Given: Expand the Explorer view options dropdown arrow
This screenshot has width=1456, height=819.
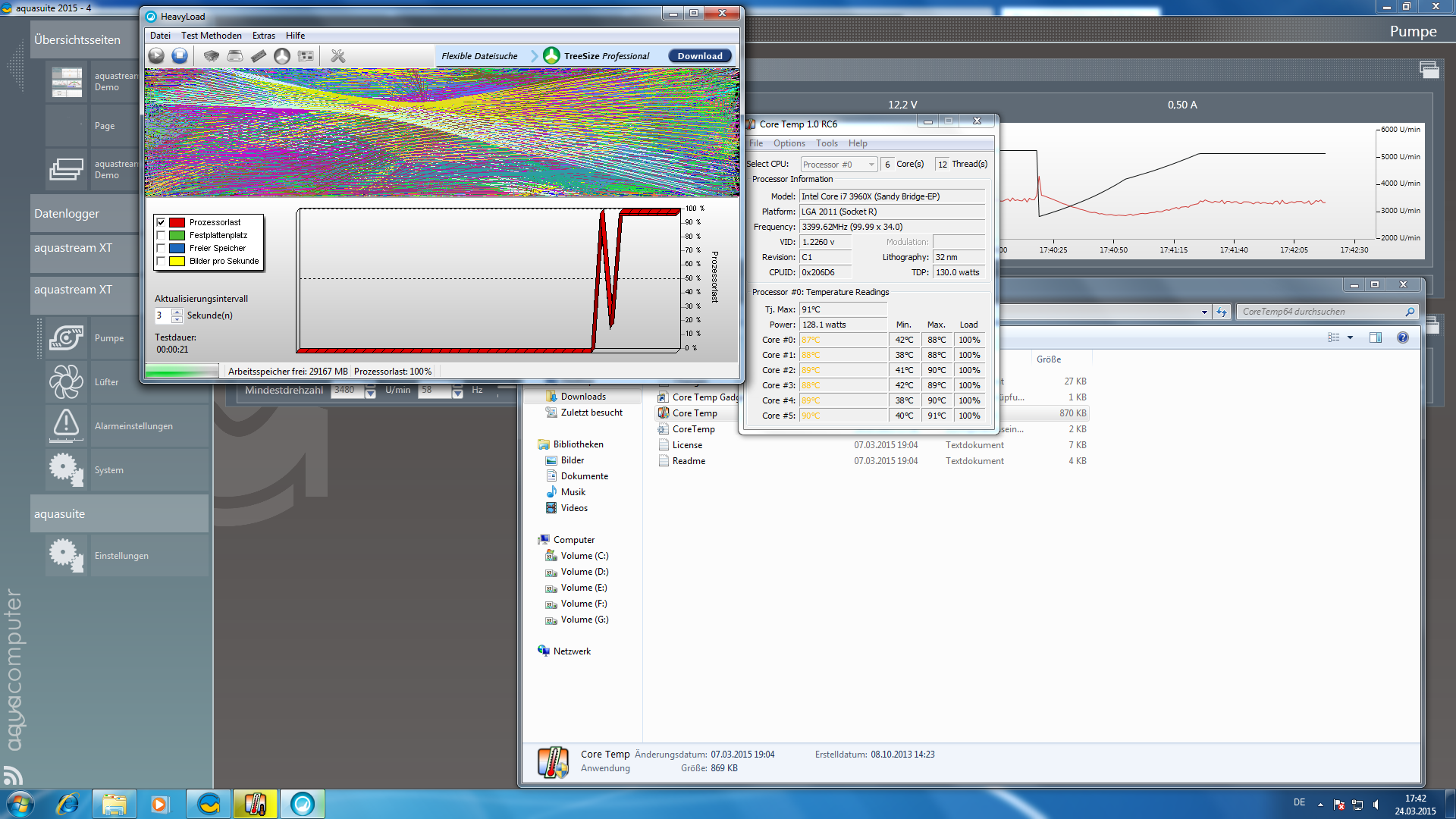Looking at the screenshot, I should coord(1350,338).
